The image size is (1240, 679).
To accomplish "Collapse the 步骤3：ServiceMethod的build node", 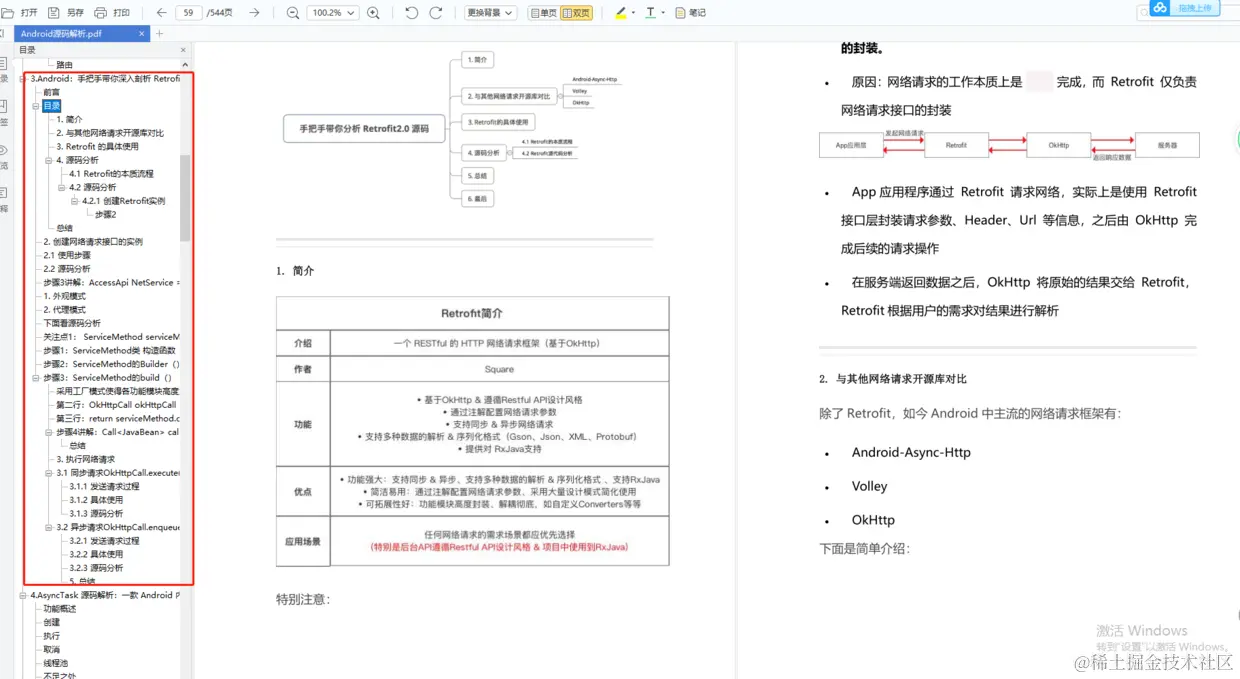I will [x=36, y=378].
